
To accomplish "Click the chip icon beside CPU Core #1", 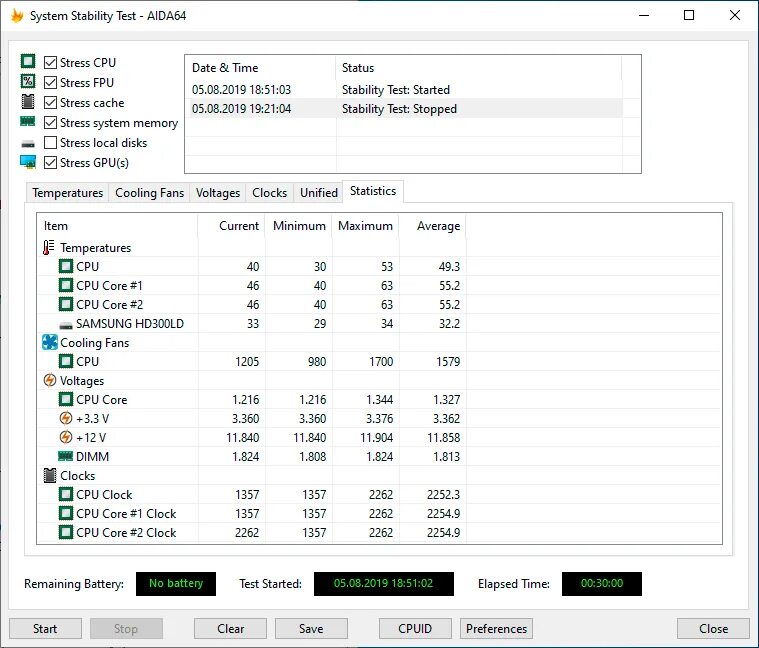I will (x=66, y=285).
